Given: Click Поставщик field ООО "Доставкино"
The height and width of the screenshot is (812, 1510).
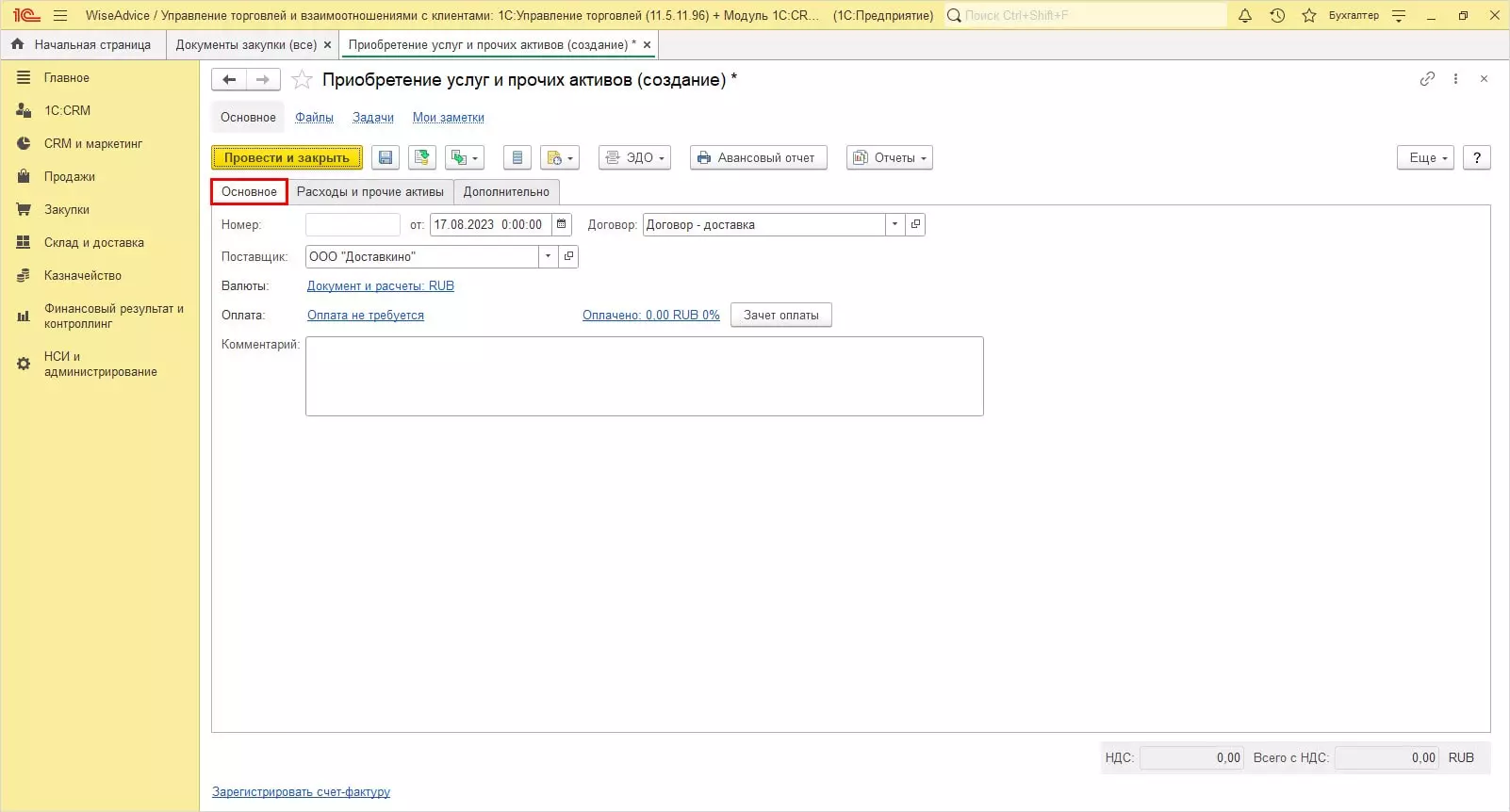Looking at the screenshot, I should 421,256.
